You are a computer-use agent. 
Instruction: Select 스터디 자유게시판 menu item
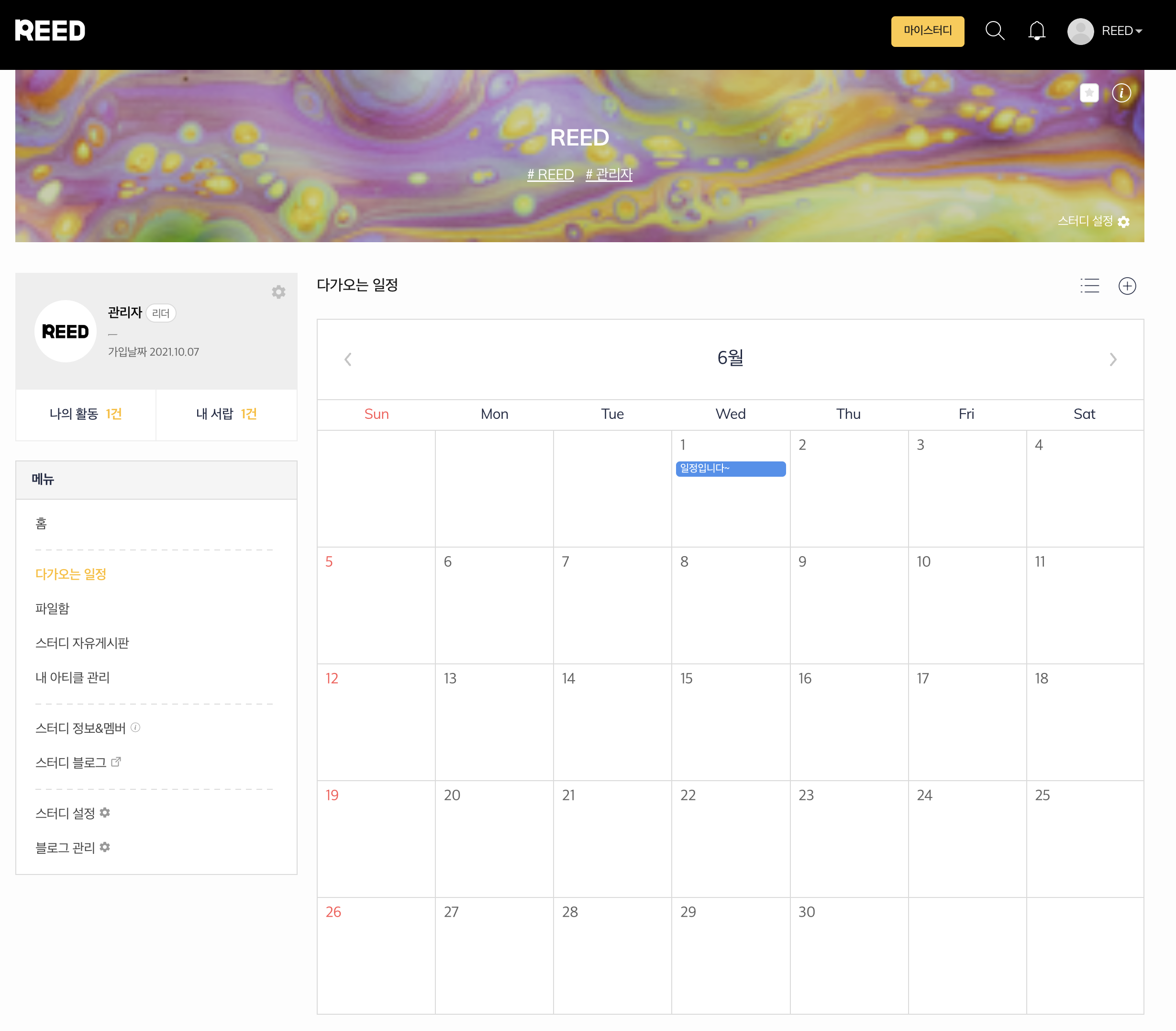[x=82, y=643]
